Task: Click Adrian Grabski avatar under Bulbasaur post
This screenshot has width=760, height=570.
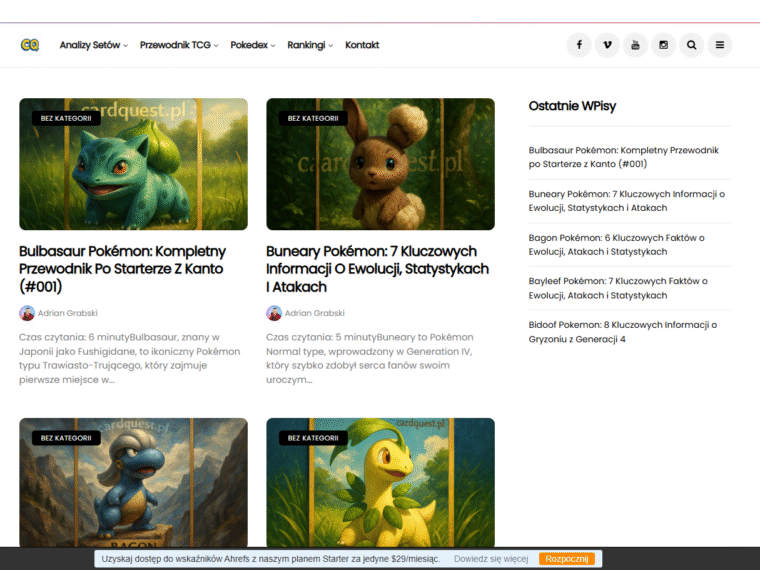Action: click(27, 313)
